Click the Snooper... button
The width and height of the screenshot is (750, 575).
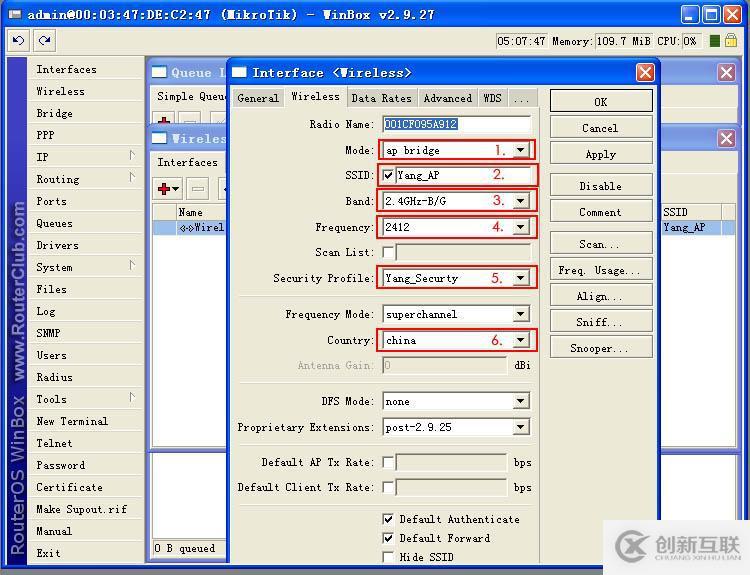click(601, 348)
